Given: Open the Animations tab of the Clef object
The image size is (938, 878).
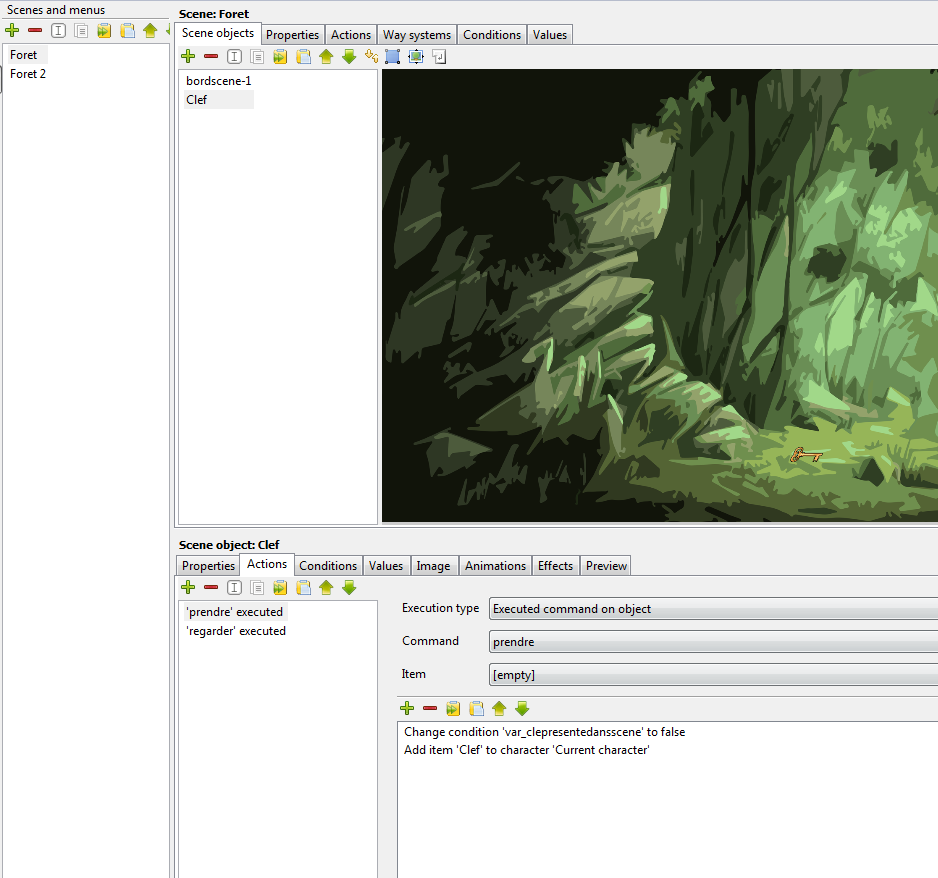Looking at the screenshot, I should (495, 566).
